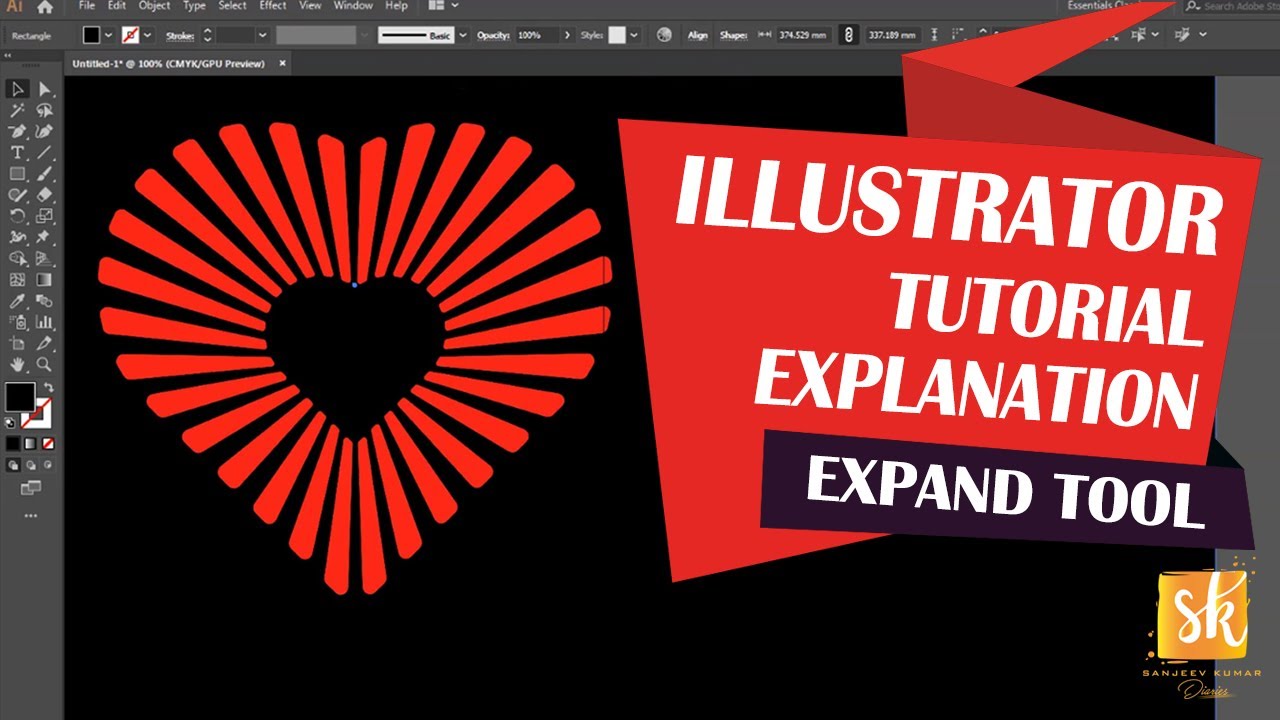Open fill color dropdown arrow
Viewport: 1280px width, 720px height.
click(109, 35)
